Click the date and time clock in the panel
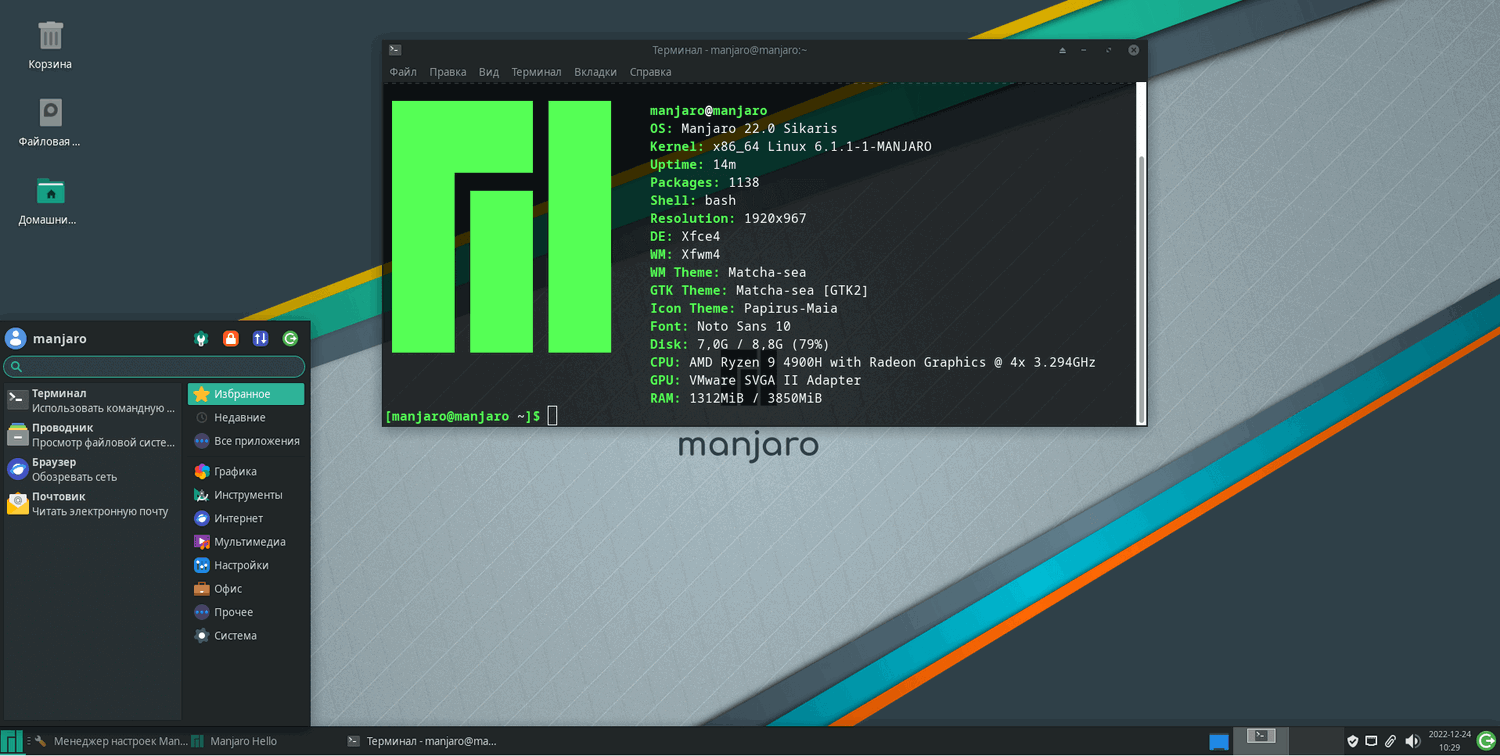This screenshot has height=756, width=1500. tap(1450, 741)
